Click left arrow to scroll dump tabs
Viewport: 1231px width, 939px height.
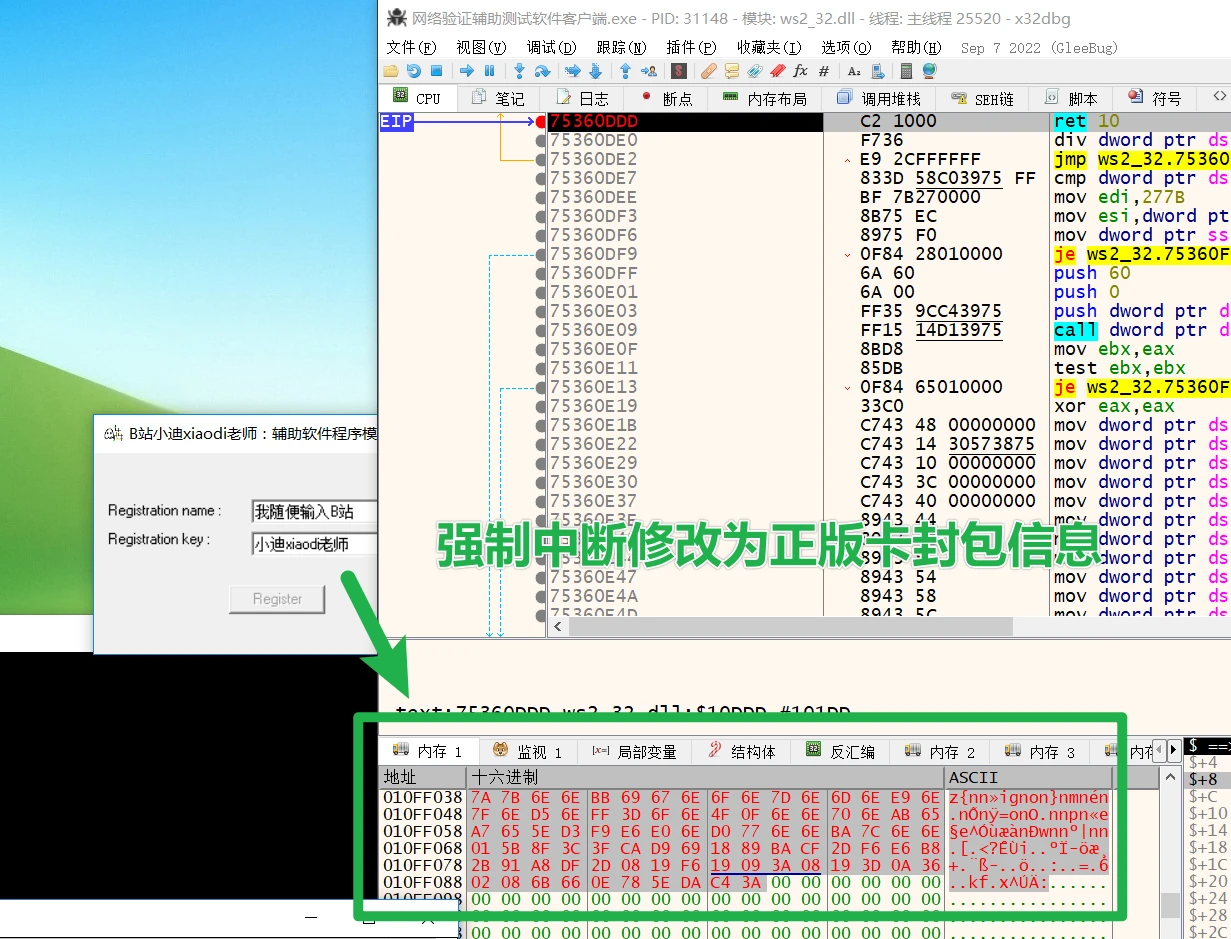click(1160, 751)
